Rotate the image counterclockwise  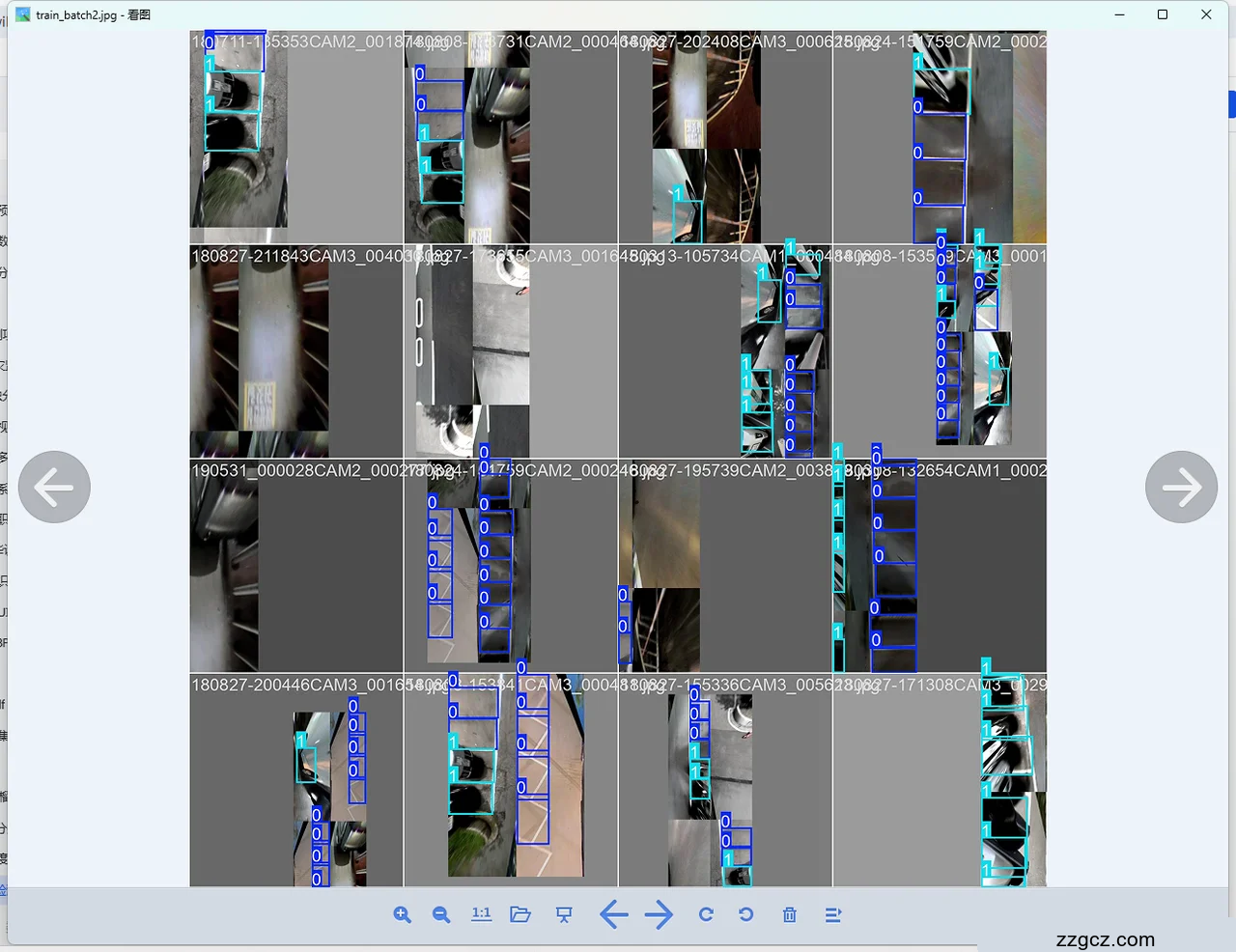pos(746,914)
